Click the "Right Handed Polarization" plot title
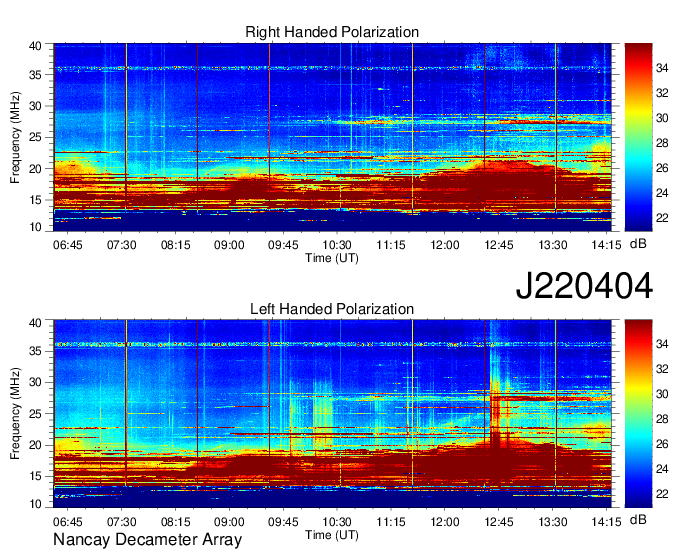This screenshot has height=552, width=680. [x=332, y=32]
